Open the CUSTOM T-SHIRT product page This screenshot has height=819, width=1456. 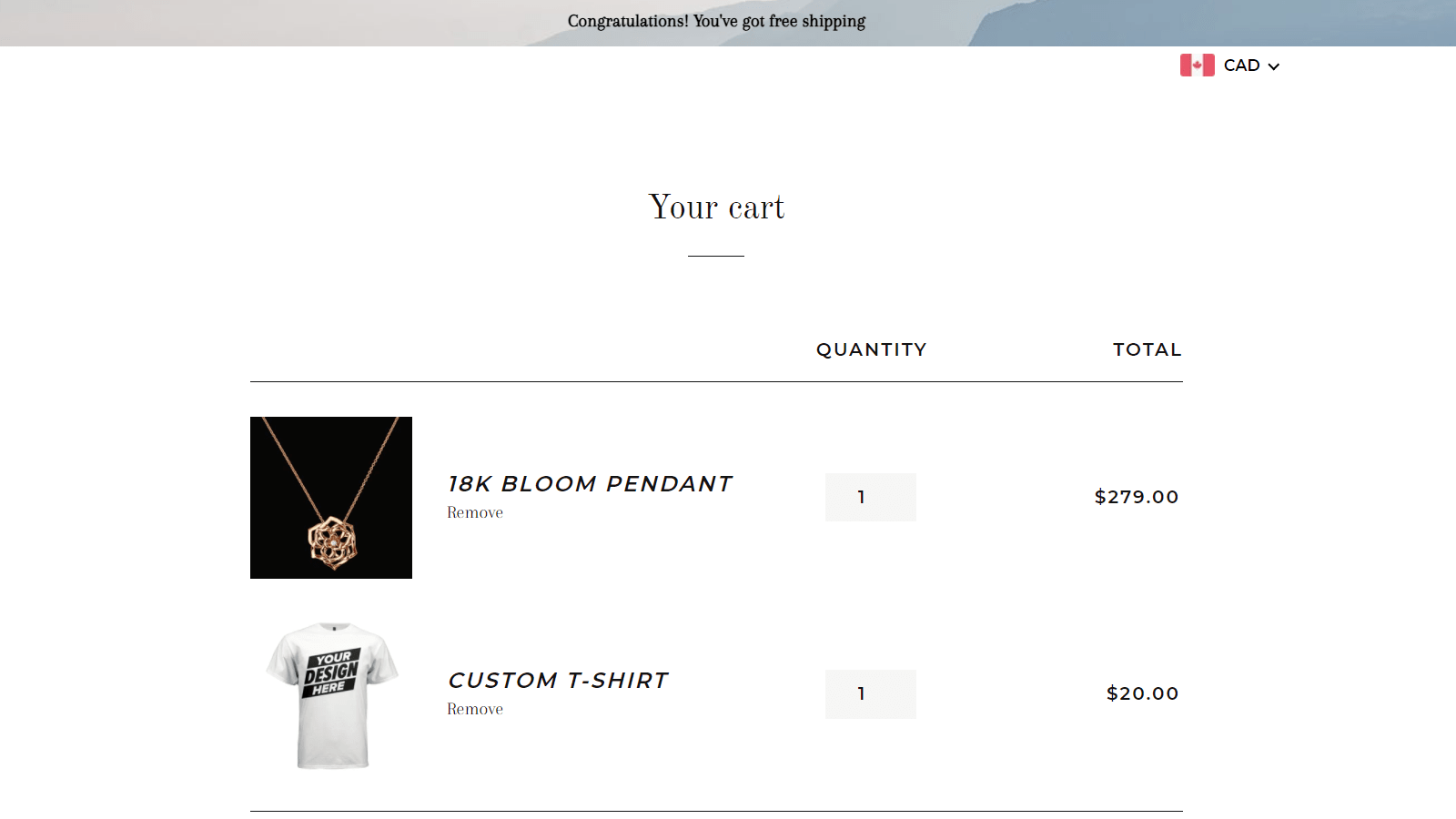[557, 680]
